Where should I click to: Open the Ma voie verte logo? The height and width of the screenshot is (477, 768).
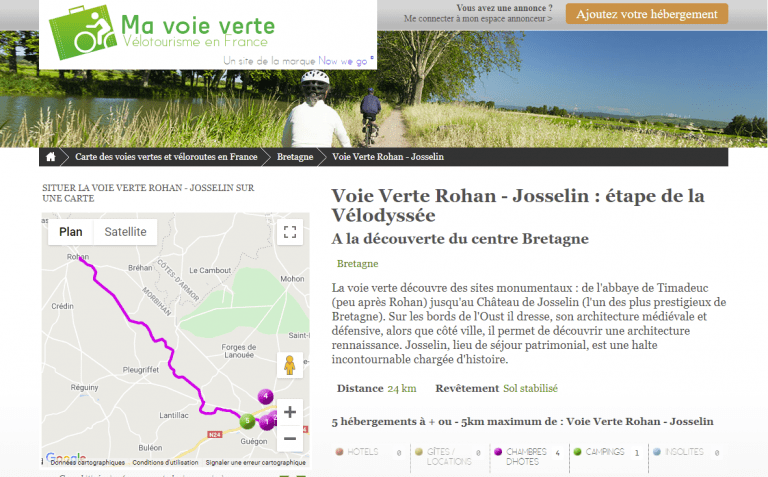[162, 33]
